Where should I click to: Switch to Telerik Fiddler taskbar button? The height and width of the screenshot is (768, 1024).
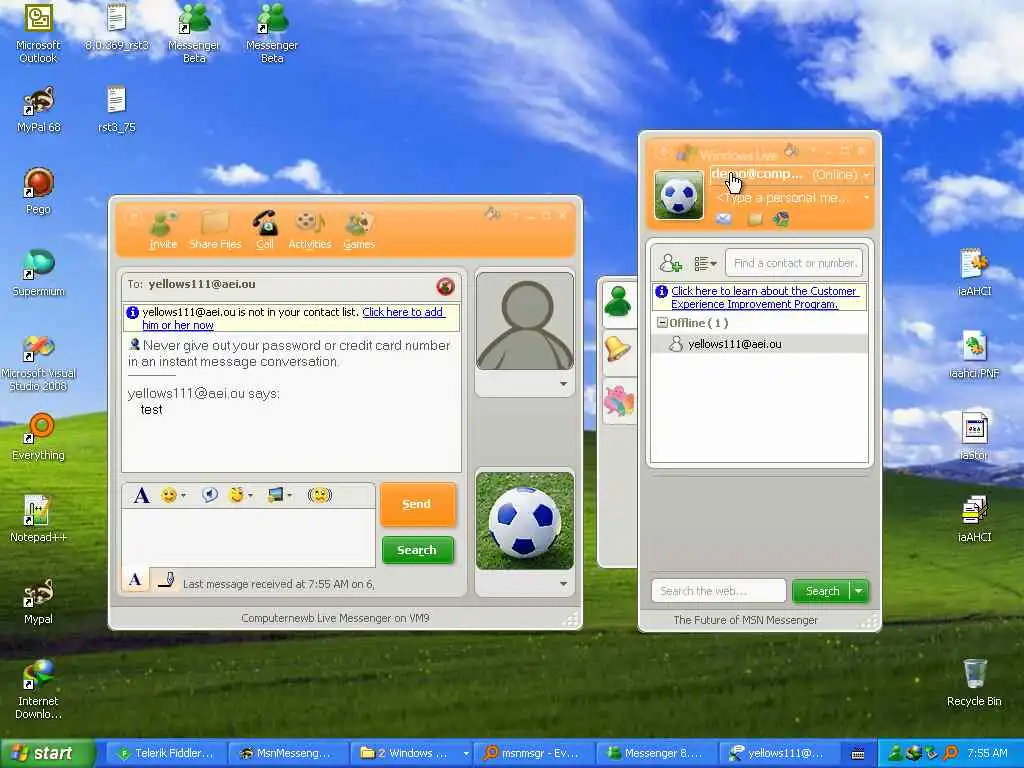click(x=167, y=753)
